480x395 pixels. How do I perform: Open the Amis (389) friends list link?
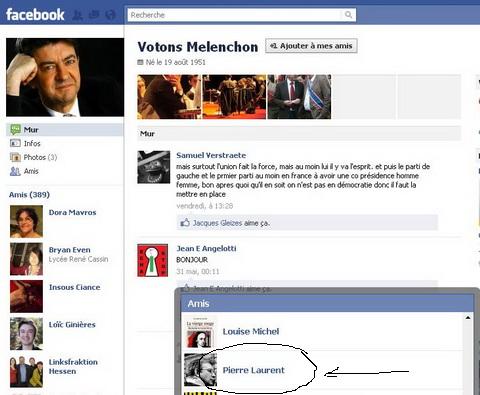tap(29, 195)
